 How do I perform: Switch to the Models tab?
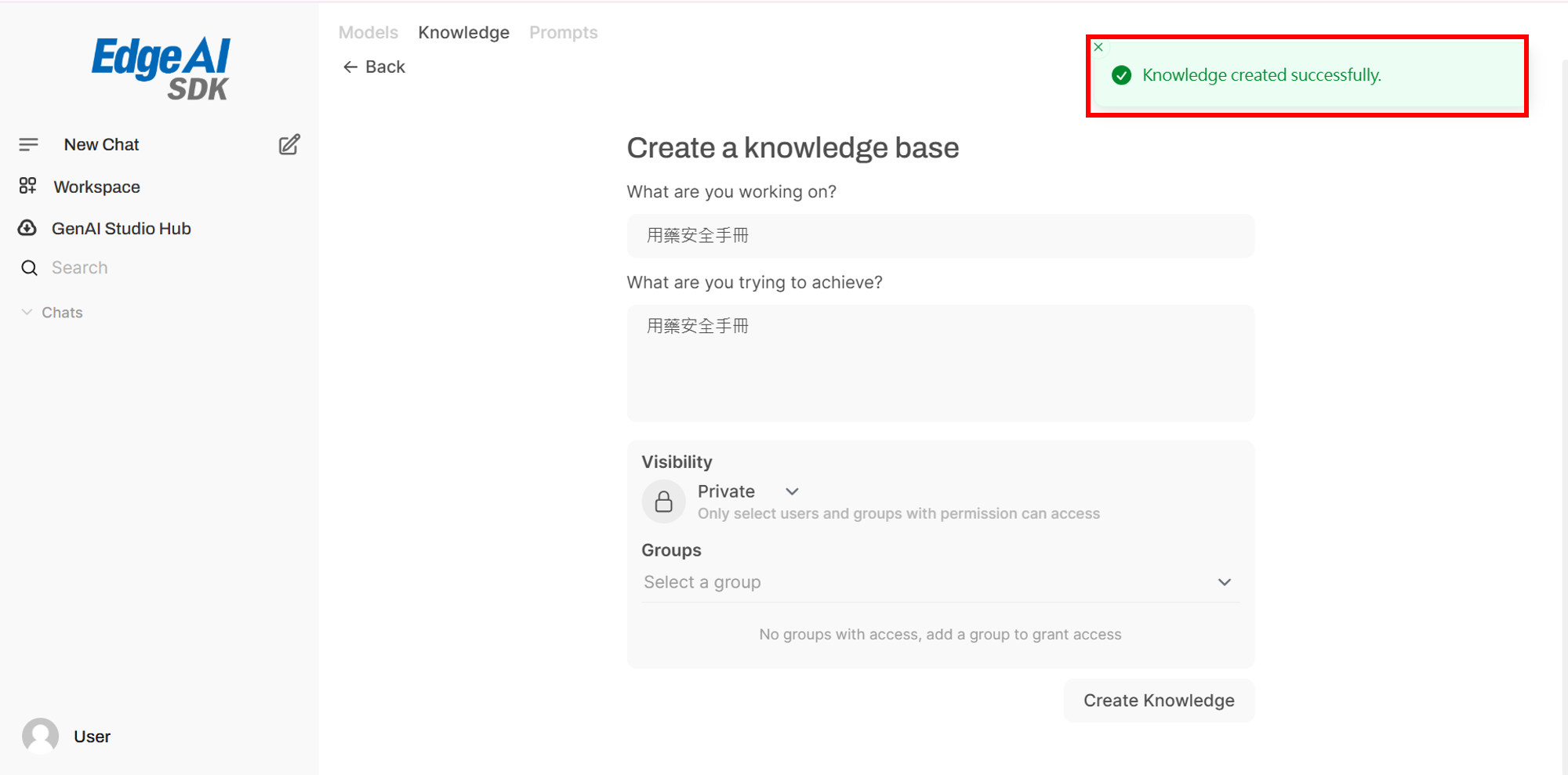(x=368, y=32)
